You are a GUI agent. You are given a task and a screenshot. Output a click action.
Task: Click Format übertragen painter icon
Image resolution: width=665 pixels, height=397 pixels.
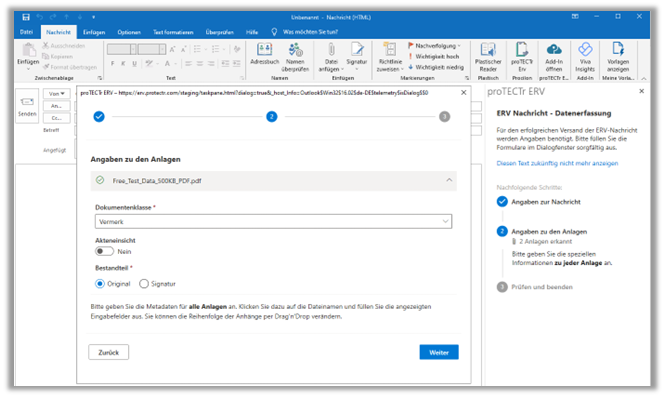tap(46, 67)
